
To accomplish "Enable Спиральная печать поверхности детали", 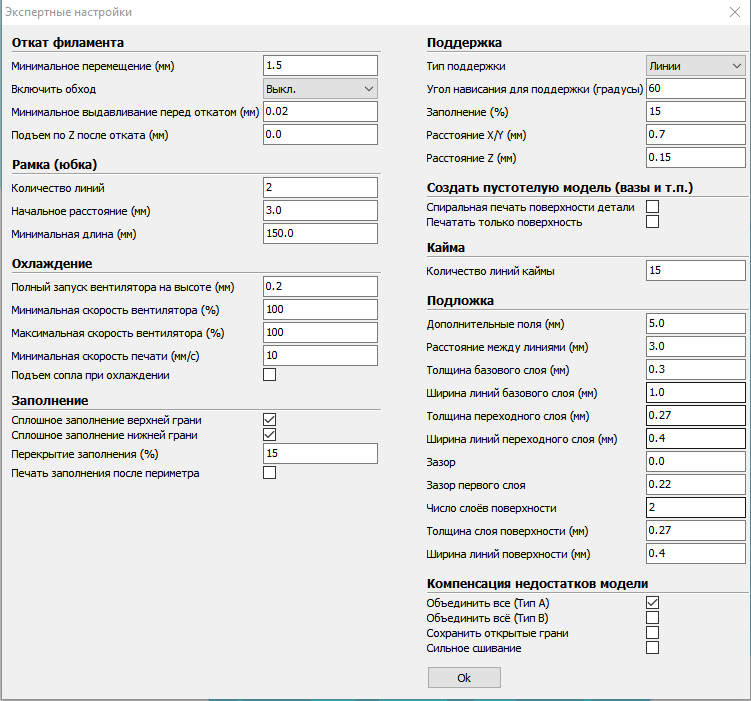I will pos(653,206).
